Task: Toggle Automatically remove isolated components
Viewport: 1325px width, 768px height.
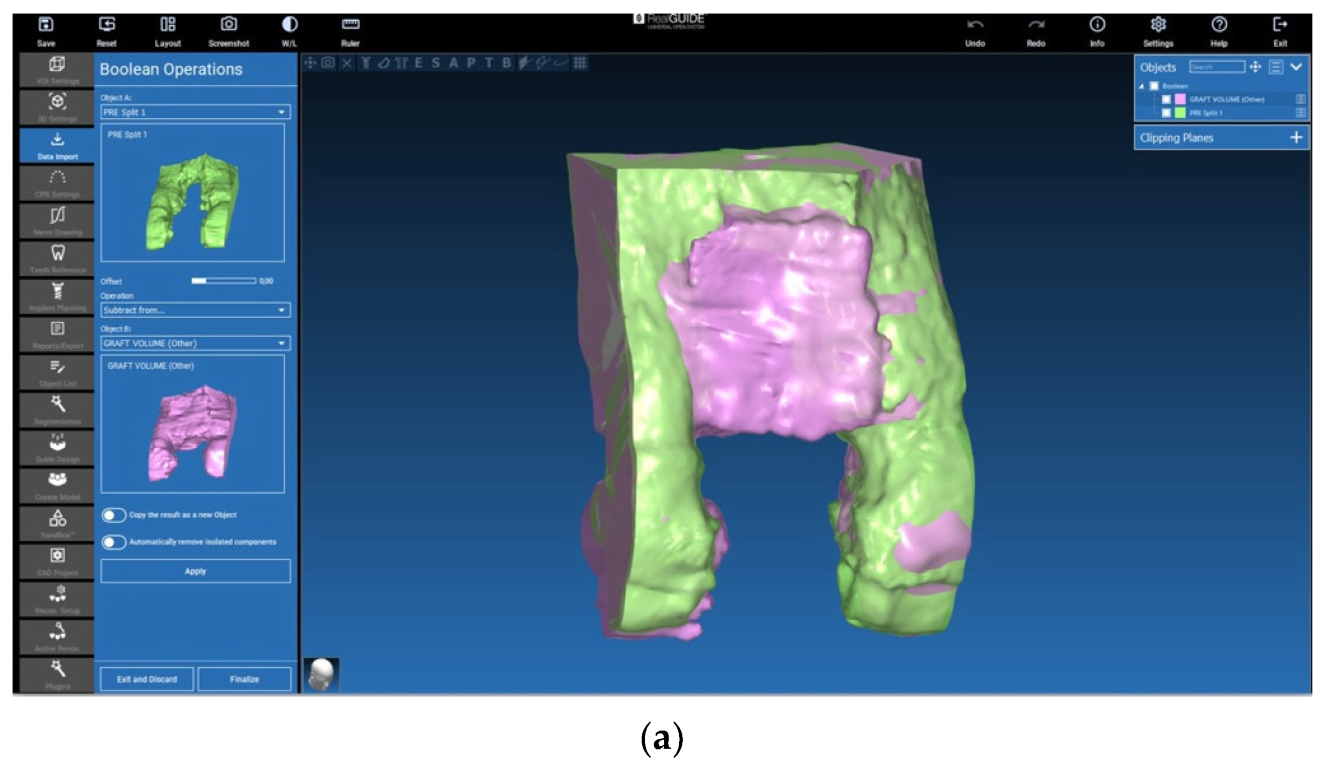Action: coord(114,542)
